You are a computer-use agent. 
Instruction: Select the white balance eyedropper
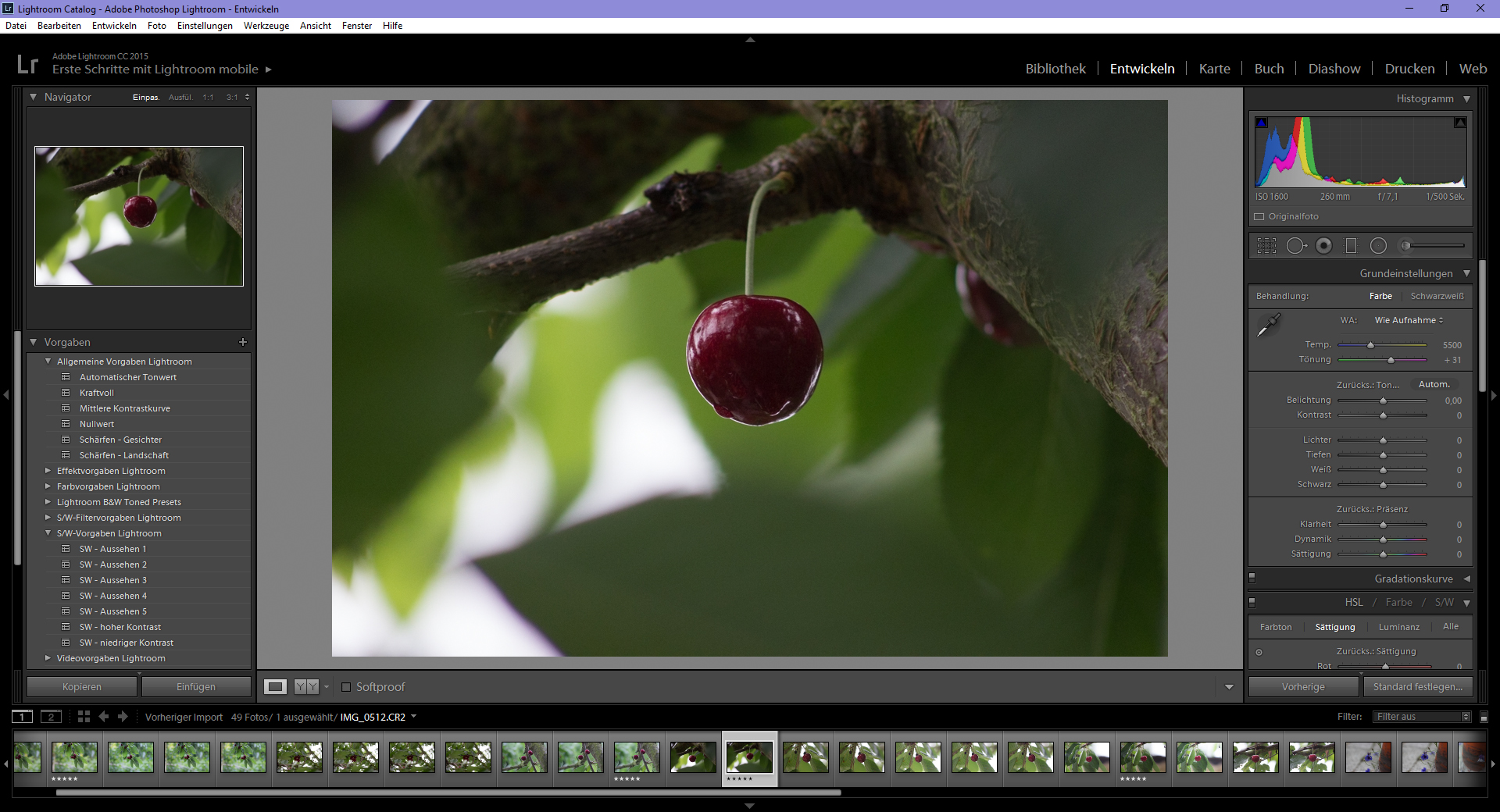pos(1270,323)
